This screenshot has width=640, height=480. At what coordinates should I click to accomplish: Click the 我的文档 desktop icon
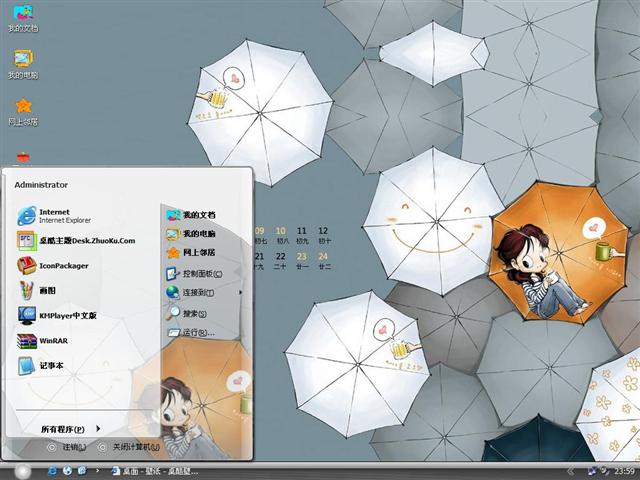(x=22, y=17)
